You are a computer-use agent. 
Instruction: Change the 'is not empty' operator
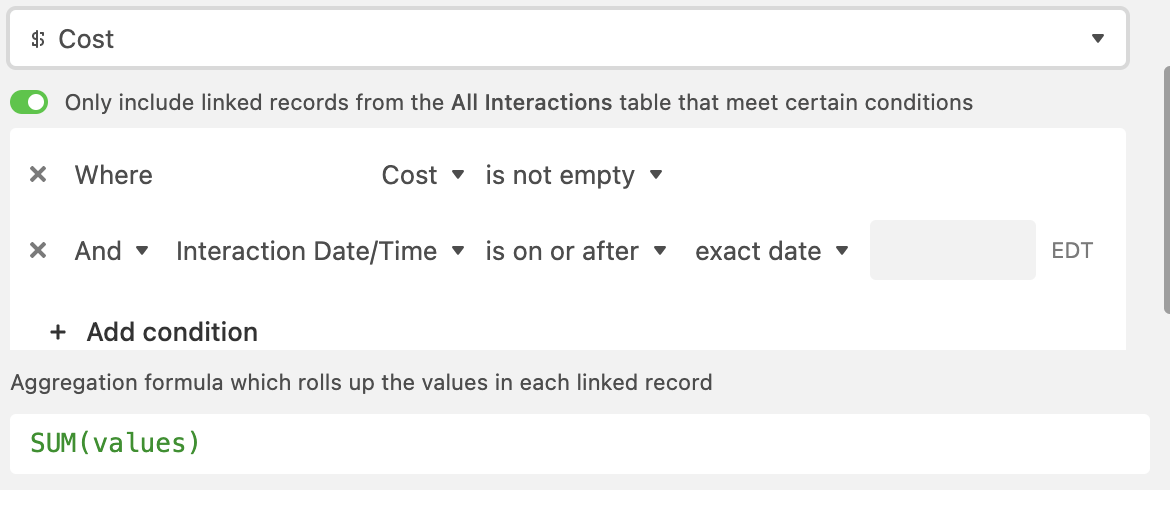(574, 175)
